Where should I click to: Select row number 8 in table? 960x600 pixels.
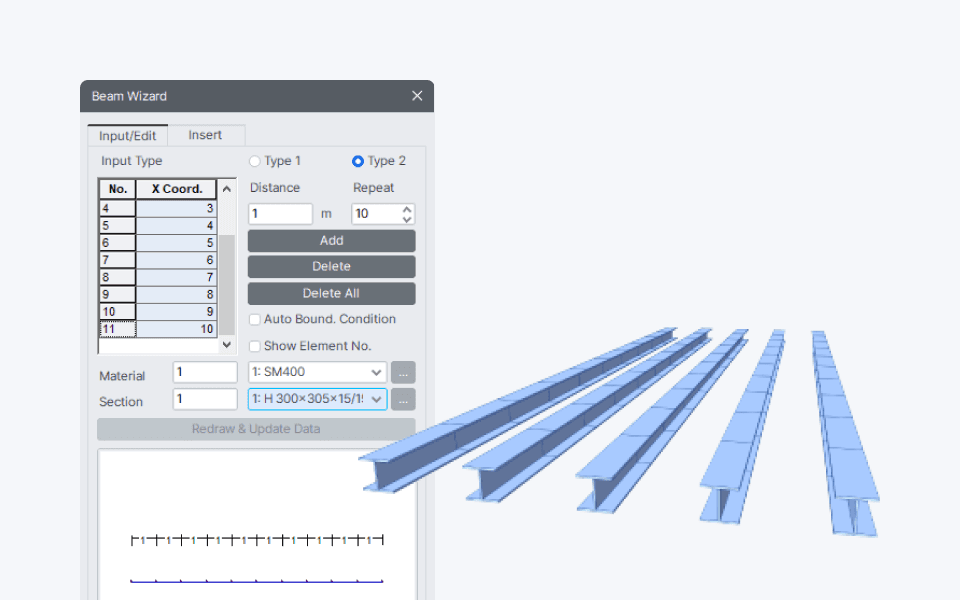tap(117, 277)
